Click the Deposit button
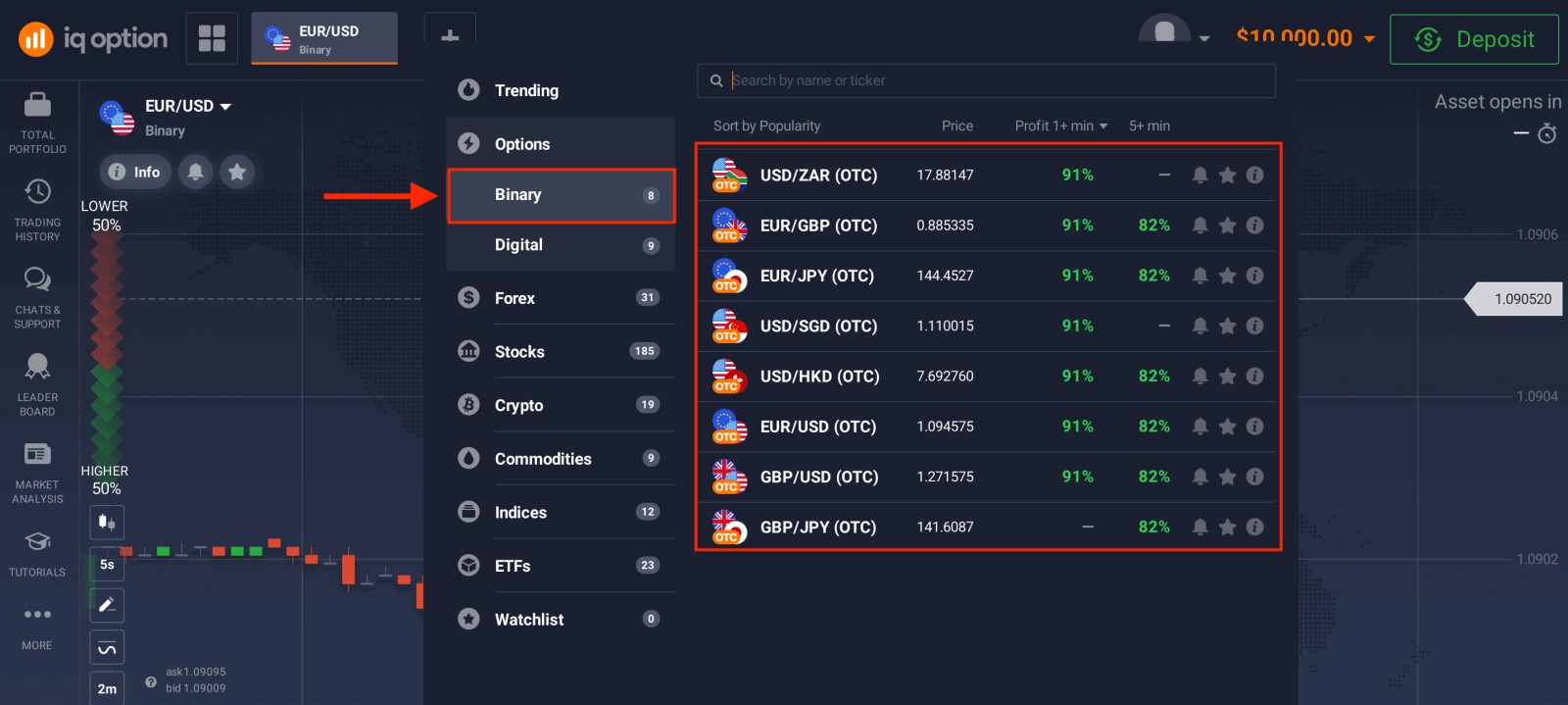This screenshot has width=1568, height=705. tap(1474, 39)
